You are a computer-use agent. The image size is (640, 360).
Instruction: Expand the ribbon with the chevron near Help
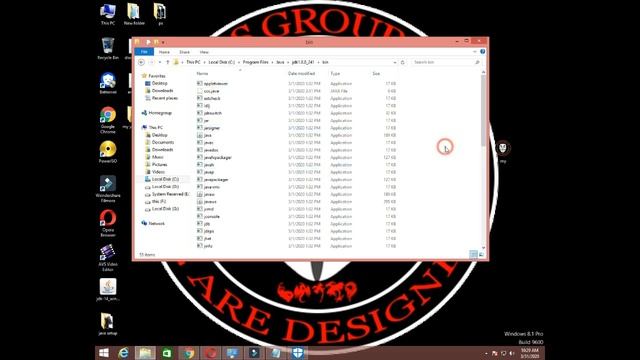coord(475,52)
